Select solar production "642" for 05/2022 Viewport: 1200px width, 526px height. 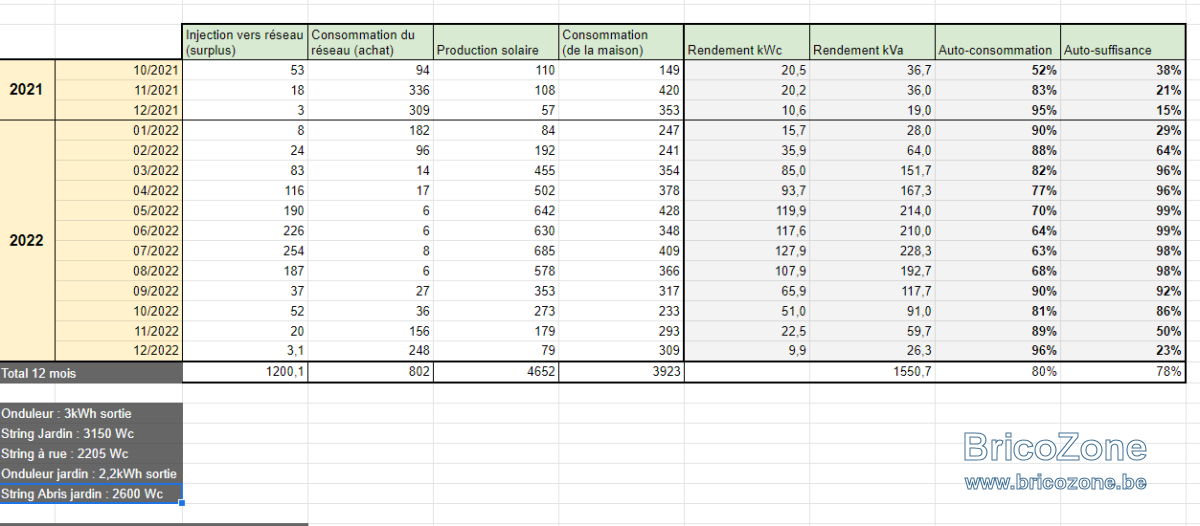[x=495, y=210]
